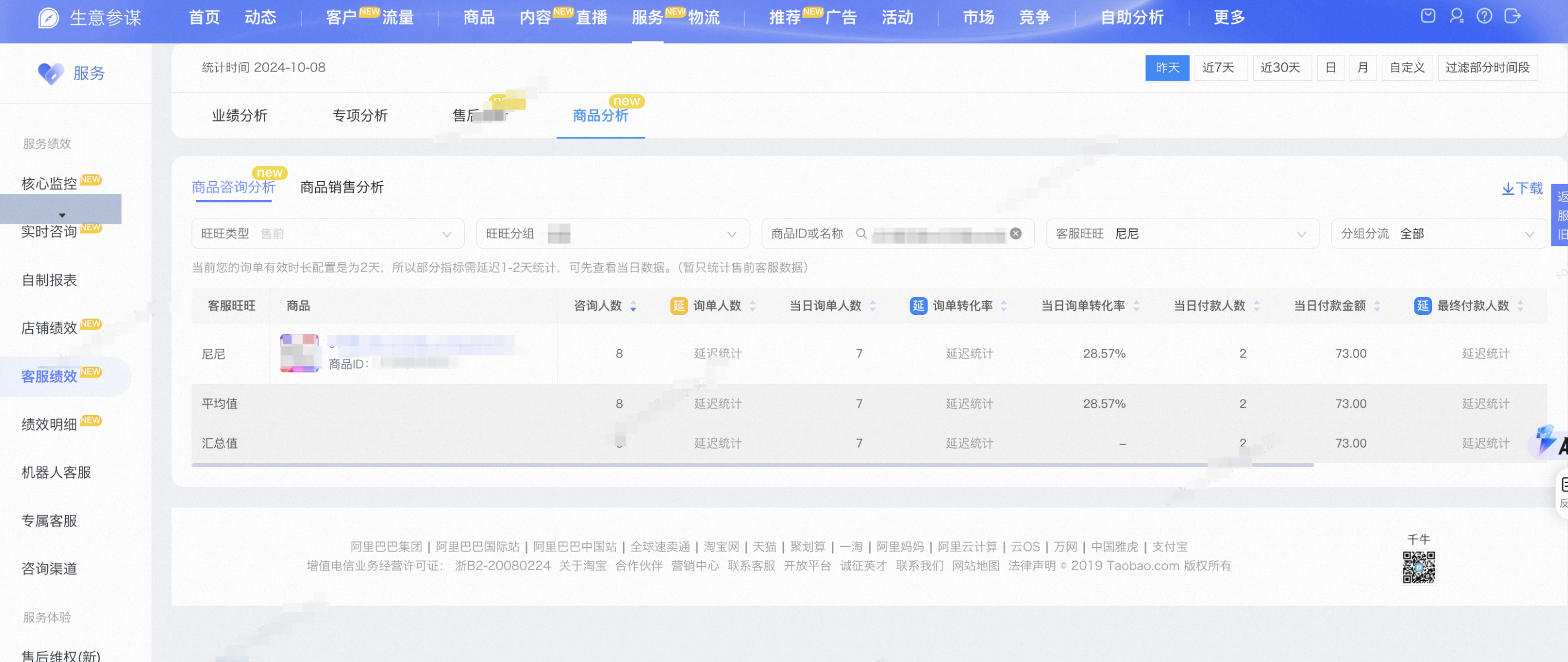The width and height of the screenshot is (1568, 662).
Task: Clear the 商品ID或名称 search field
Action: (1016, 233)
